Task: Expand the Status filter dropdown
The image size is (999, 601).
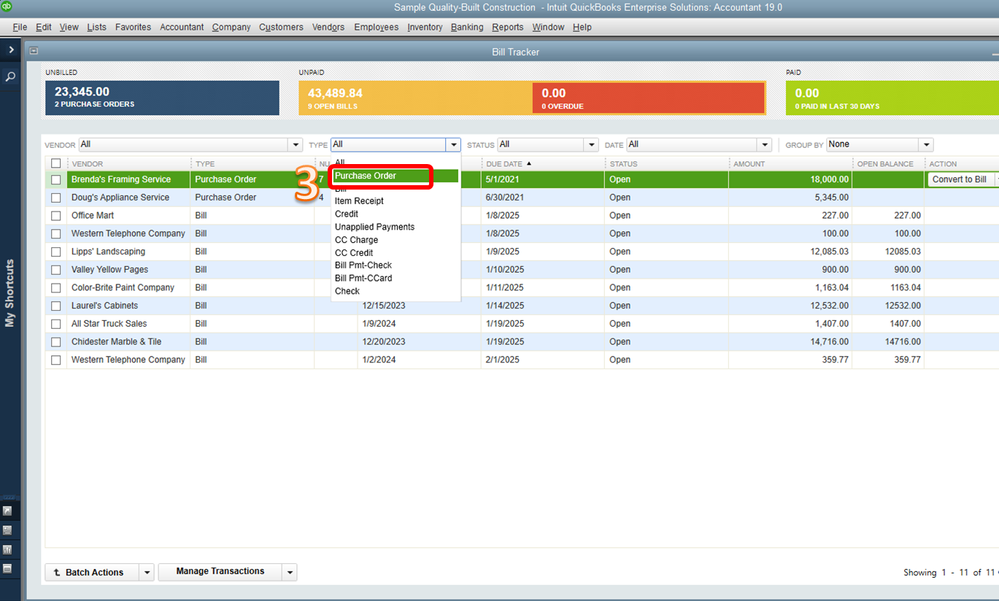Action: click(591, 145)
